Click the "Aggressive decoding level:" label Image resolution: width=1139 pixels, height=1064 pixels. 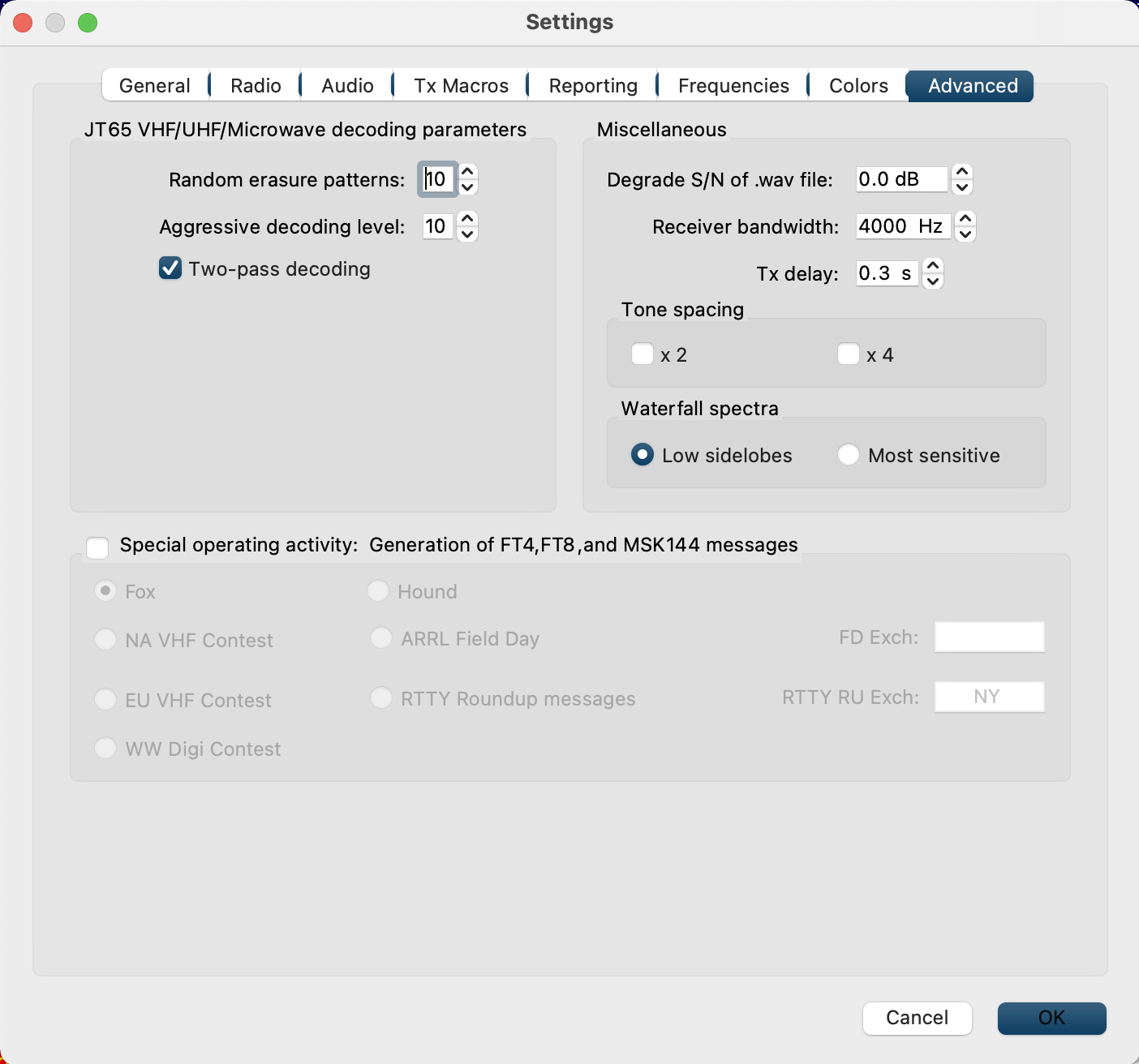[282, 227]
